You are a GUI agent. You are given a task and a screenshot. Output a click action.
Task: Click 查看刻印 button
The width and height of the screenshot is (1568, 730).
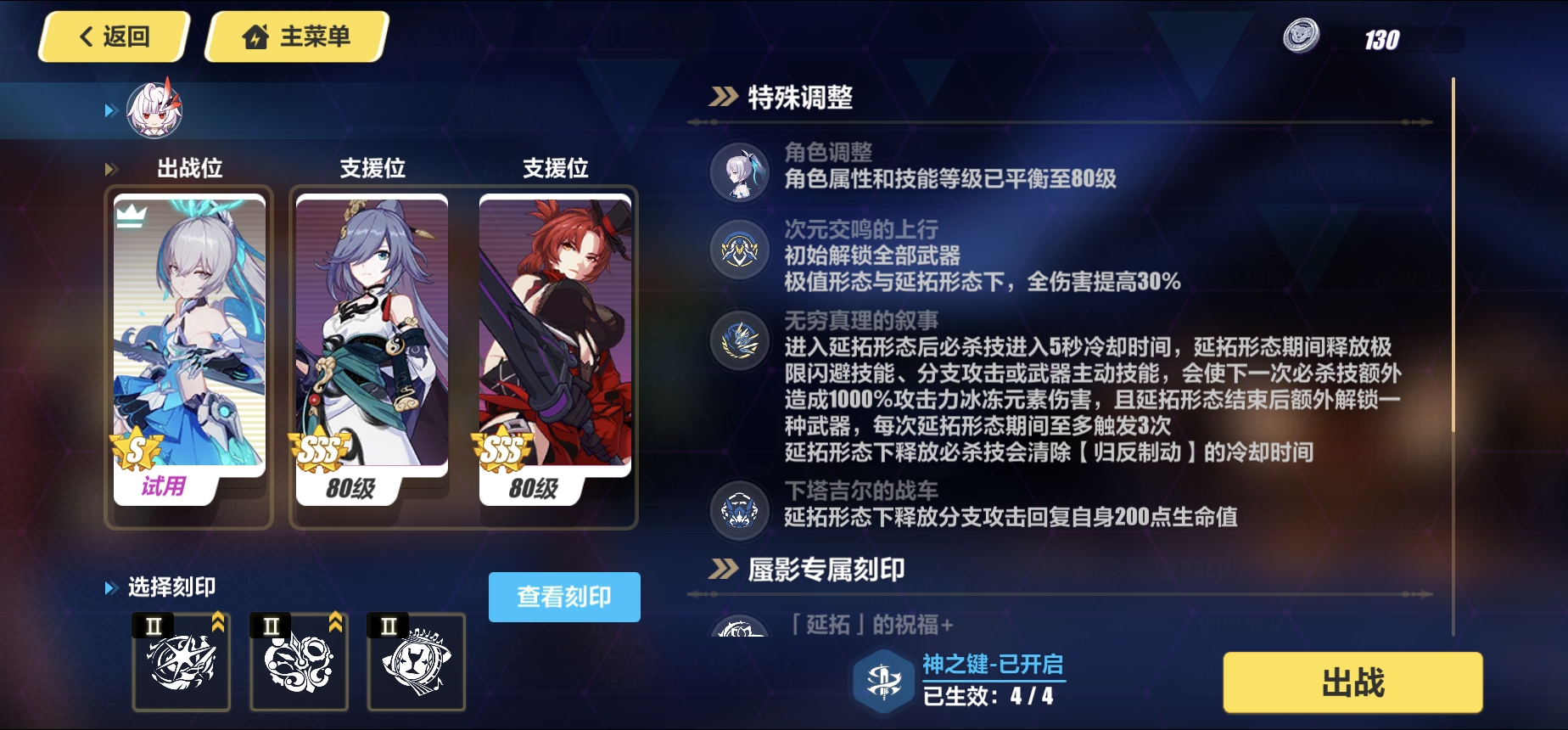(564, 597)
